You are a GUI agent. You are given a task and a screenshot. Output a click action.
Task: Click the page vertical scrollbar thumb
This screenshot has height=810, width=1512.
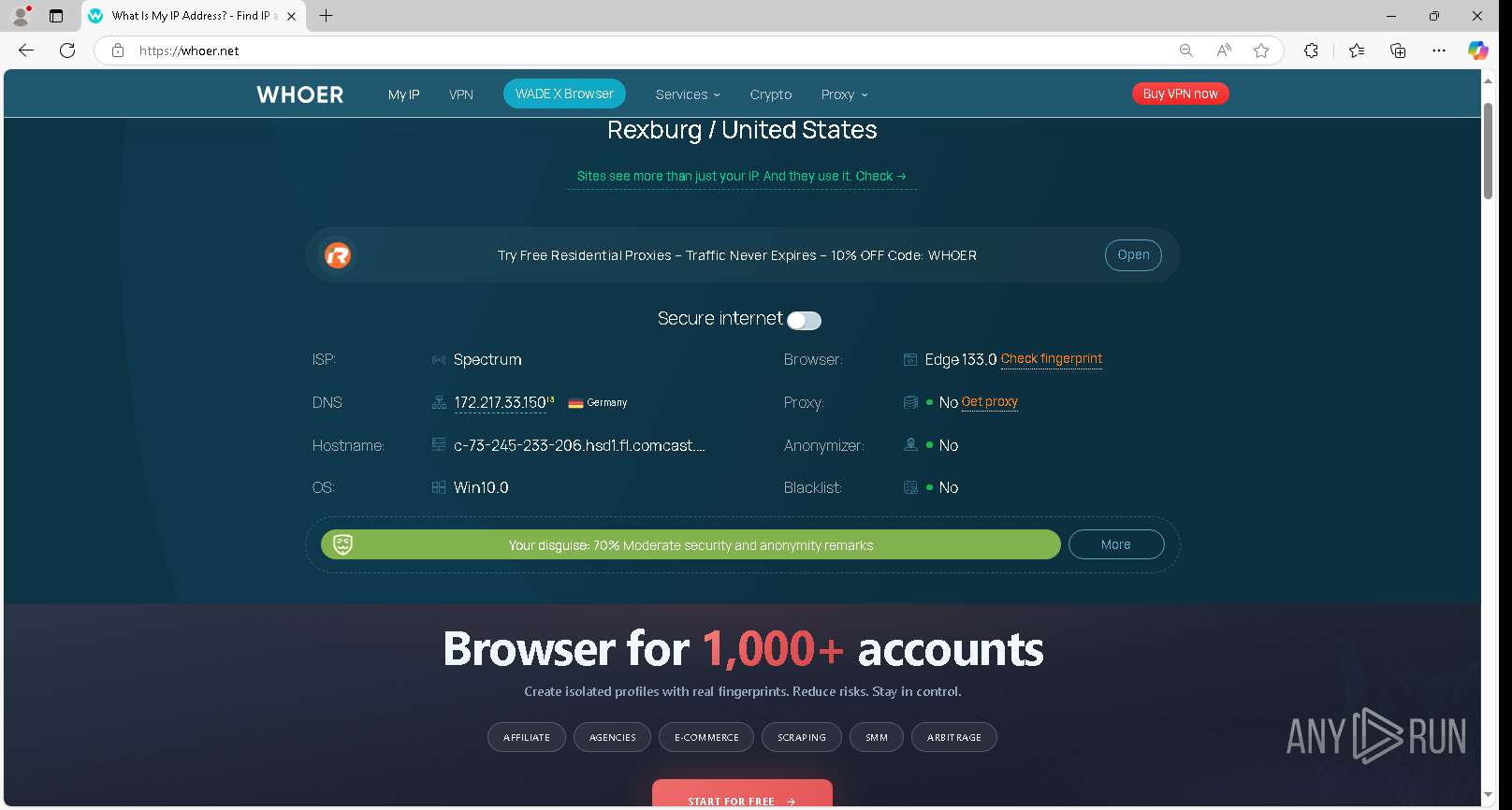[x=1488, y=150]
